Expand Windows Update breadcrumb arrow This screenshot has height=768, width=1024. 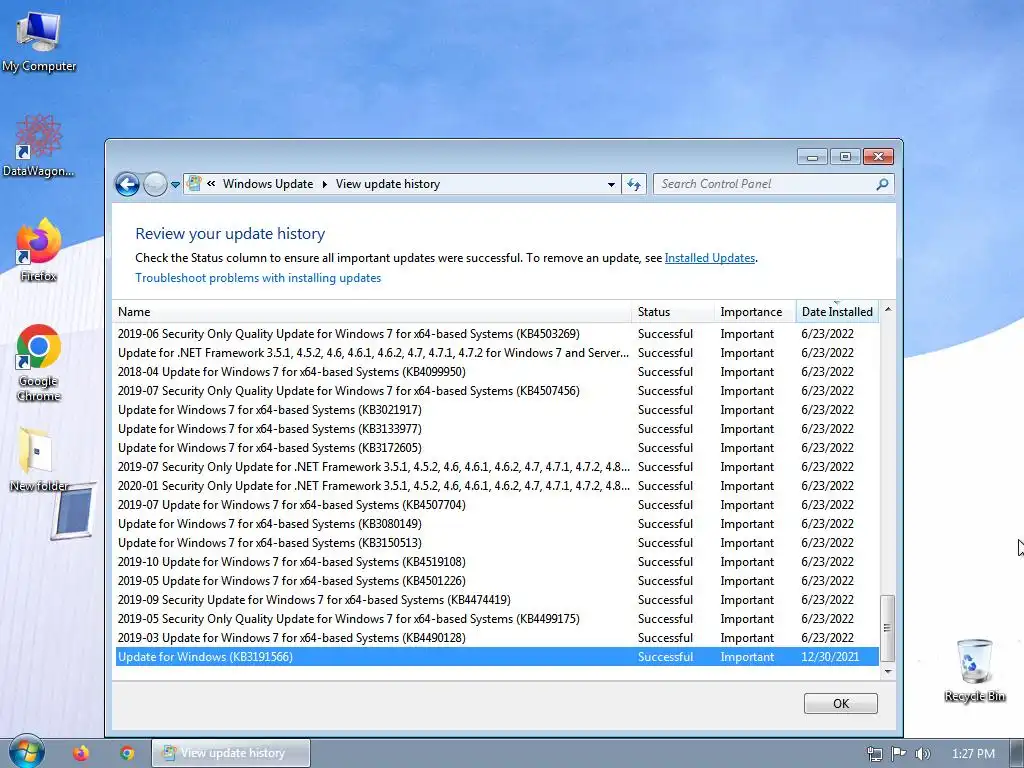coord(325,184)
